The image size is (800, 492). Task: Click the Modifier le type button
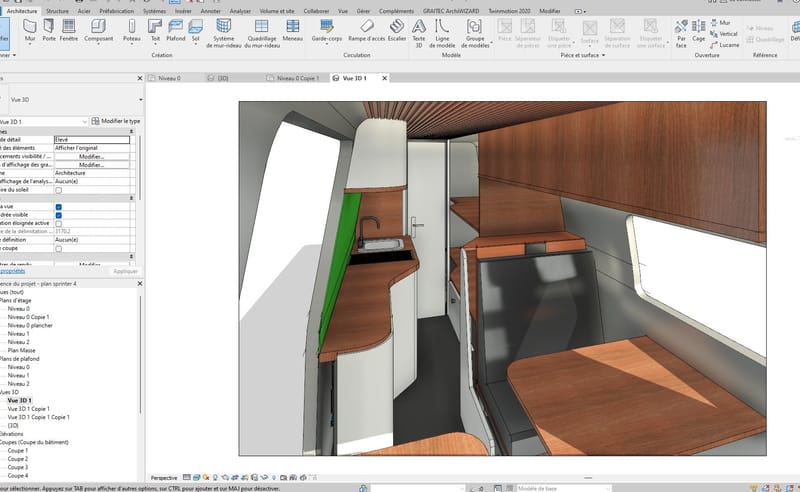(116, 121)
